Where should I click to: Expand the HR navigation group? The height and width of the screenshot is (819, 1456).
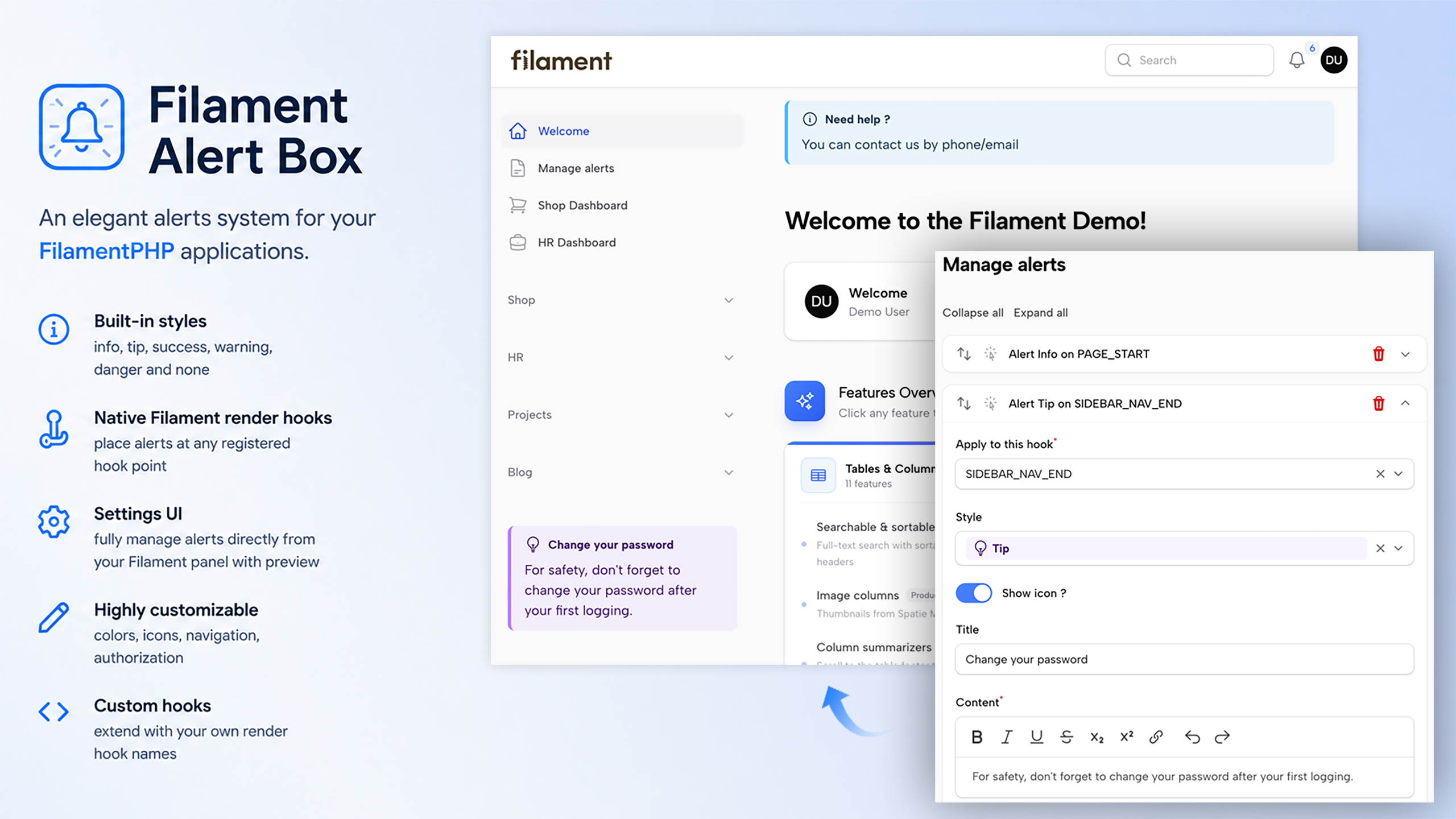729,357
